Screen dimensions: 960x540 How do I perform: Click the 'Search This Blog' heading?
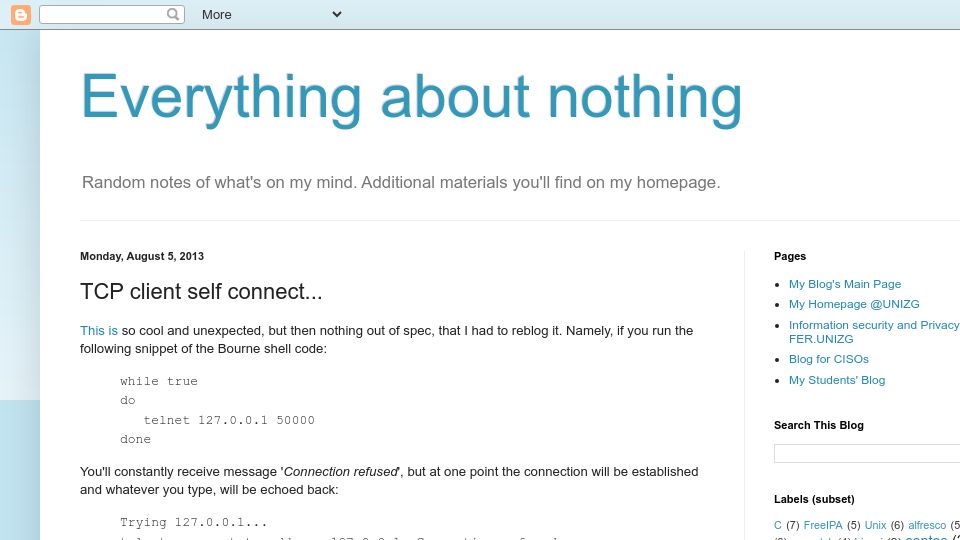819,426
